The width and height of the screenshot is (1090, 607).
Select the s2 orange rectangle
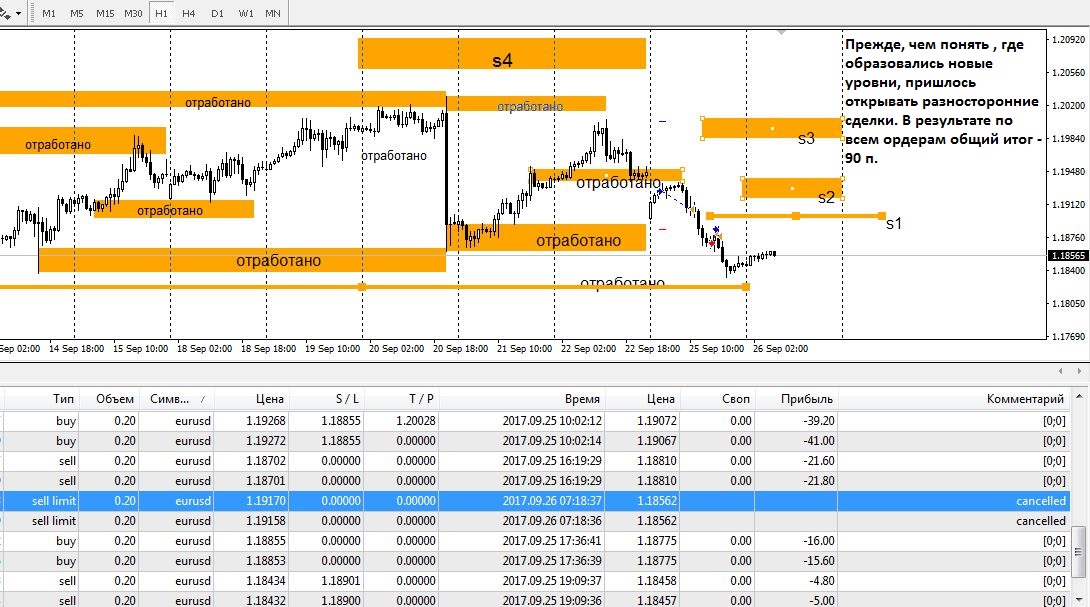(x=792, y=188)
